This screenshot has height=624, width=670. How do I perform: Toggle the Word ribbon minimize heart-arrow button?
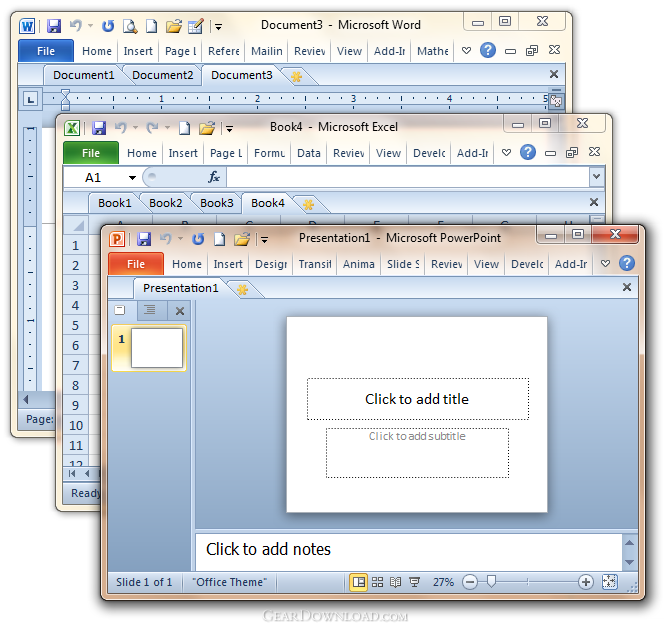(466, 50)
